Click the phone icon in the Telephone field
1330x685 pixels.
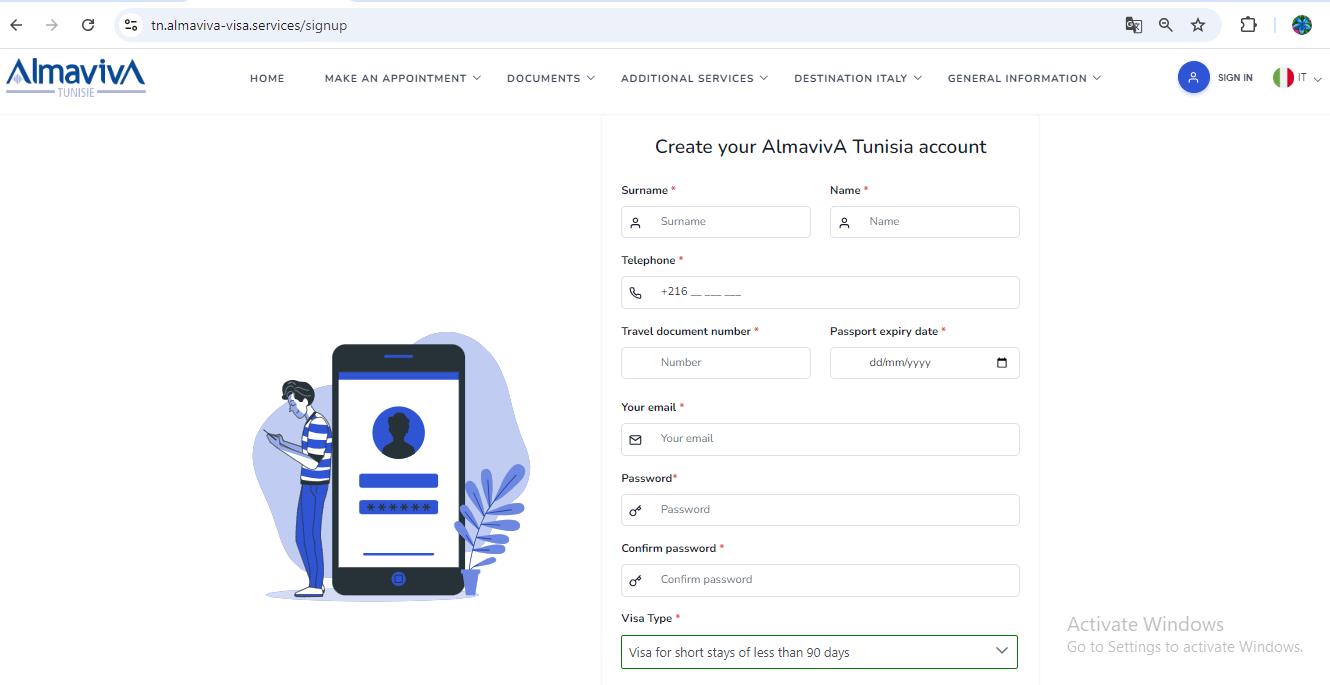click(x=636, y=292)
